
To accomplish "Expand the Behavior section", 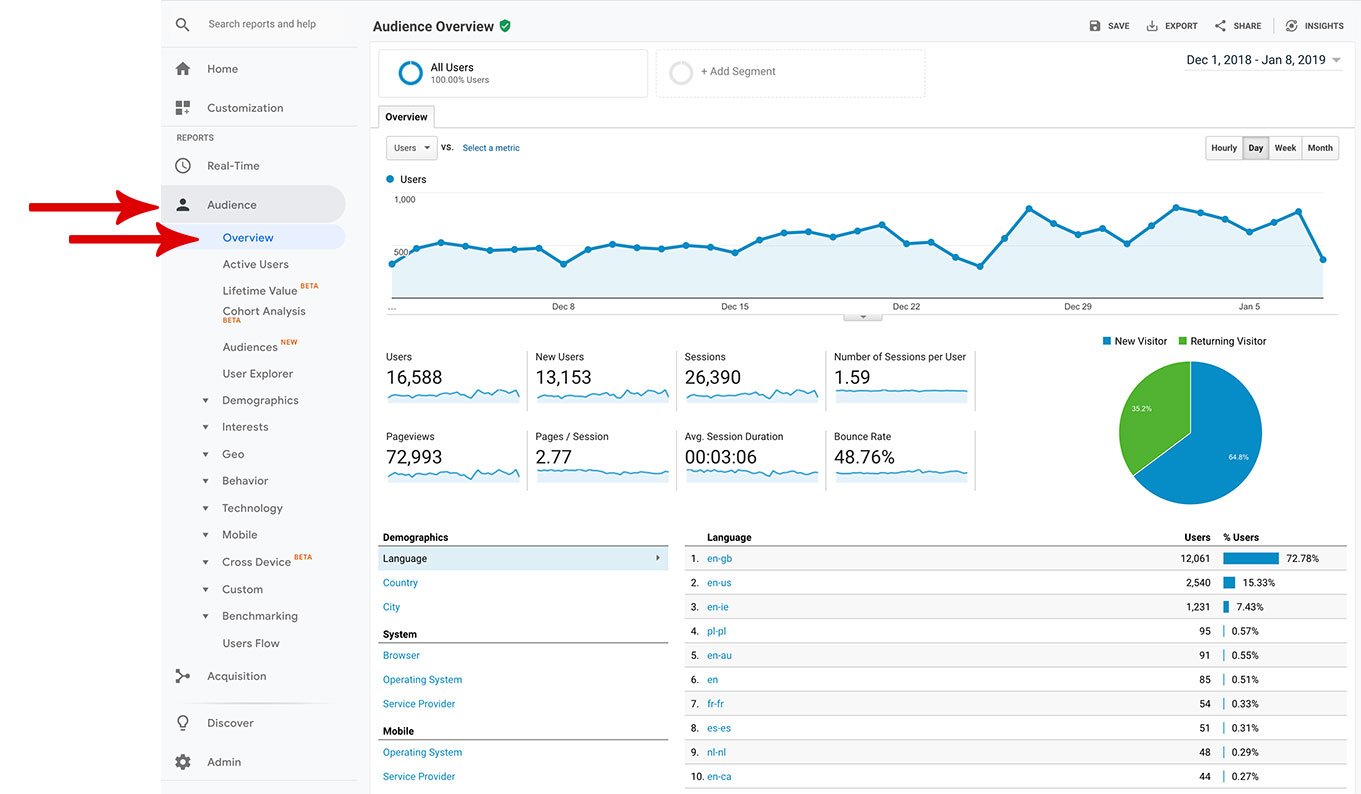I will tap(206, 481).
